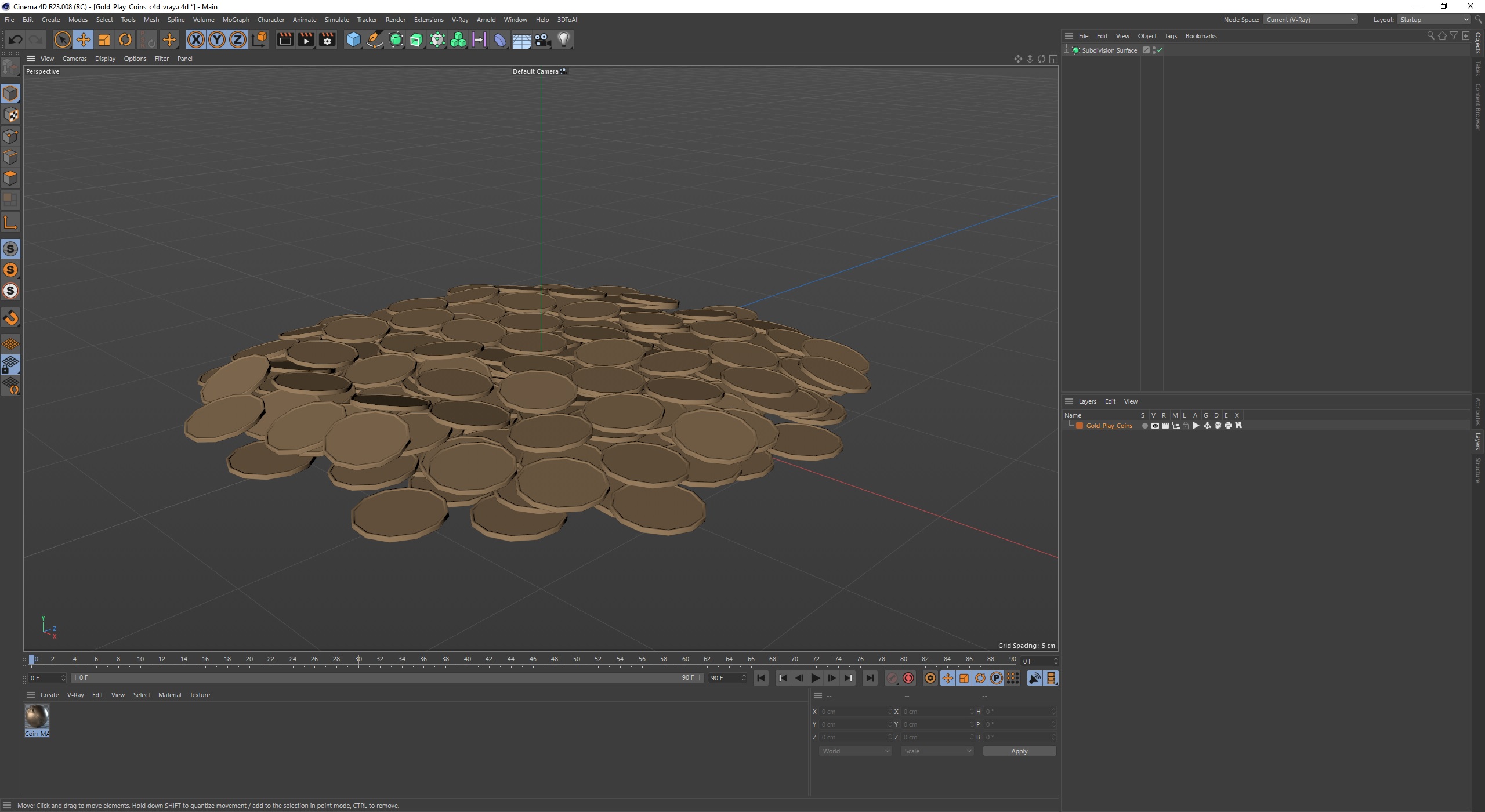
Task: Click the MoGraph Cloner icon
Action: pyautogui.click(x=437, y=39)
